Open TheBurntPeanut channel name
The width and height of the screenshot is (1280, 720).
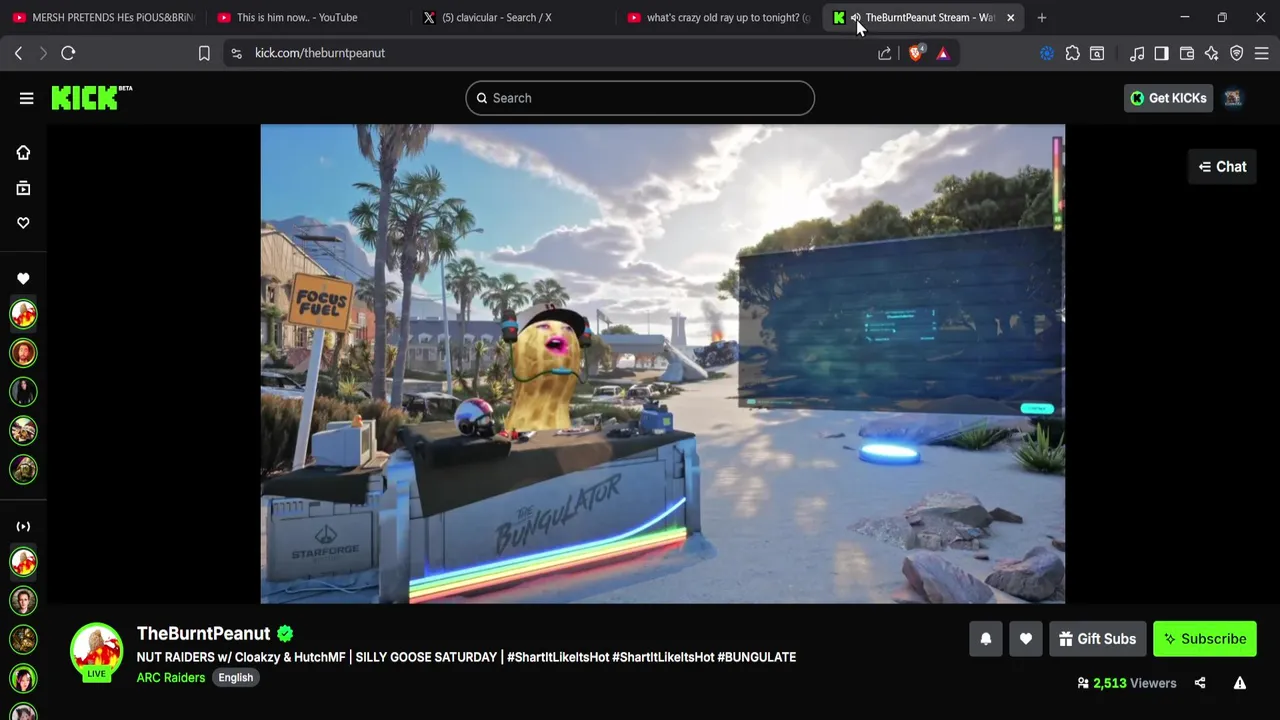click(203, 634)
